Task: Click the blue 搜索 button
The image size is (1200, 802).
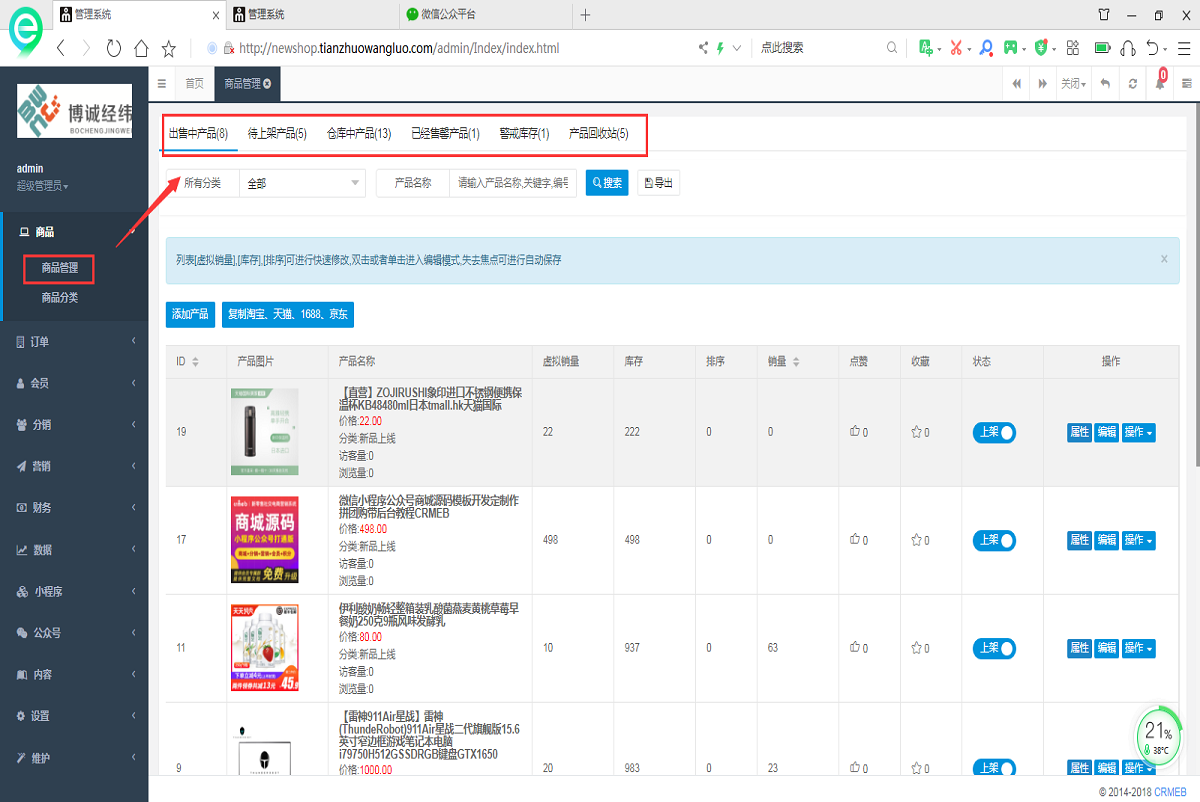Action: 607,183
